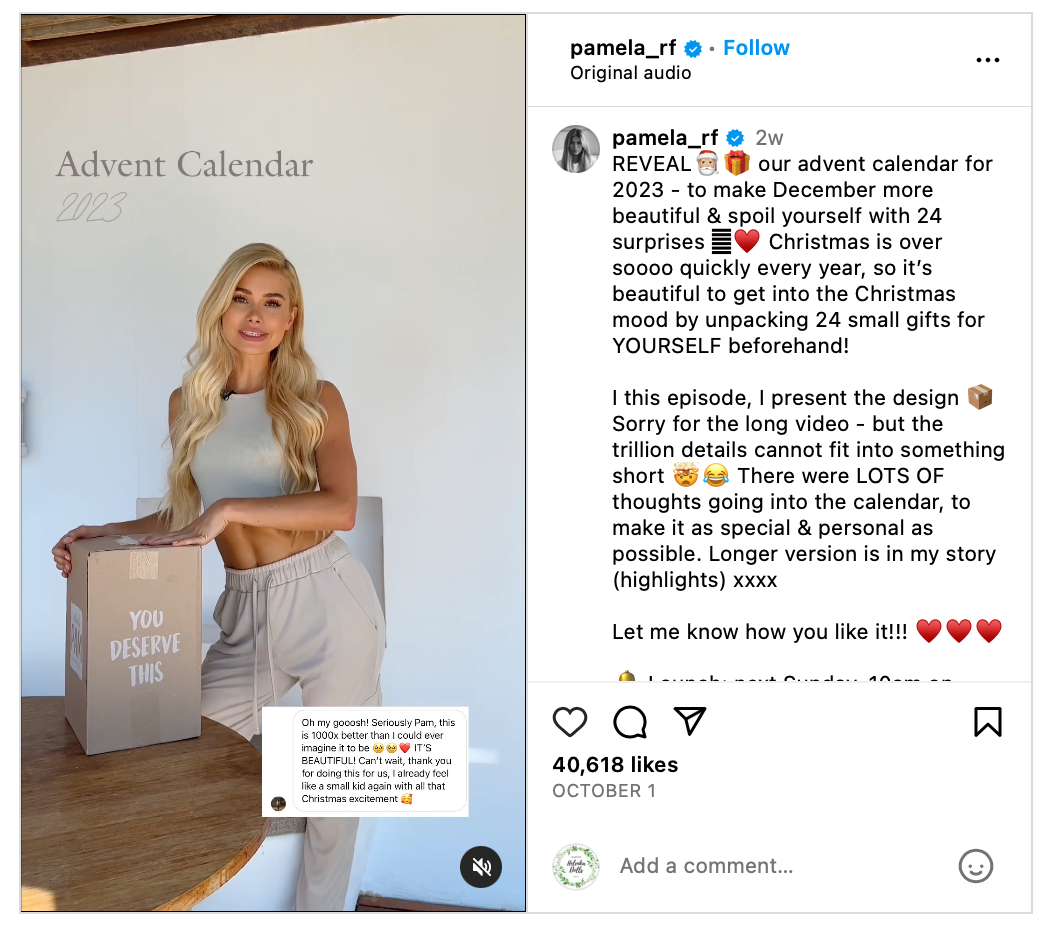
Task: Share post with paper plane icon
Action: coord(690,721)
